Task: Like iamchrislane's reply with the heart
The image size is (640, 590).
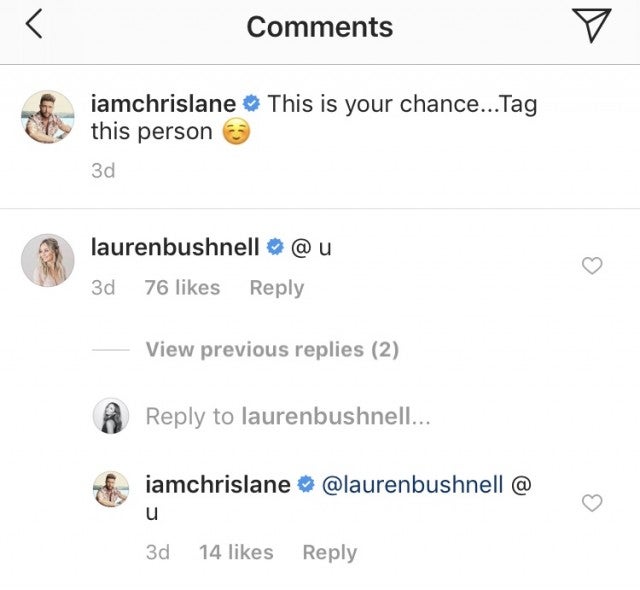Action: [592, 503]
